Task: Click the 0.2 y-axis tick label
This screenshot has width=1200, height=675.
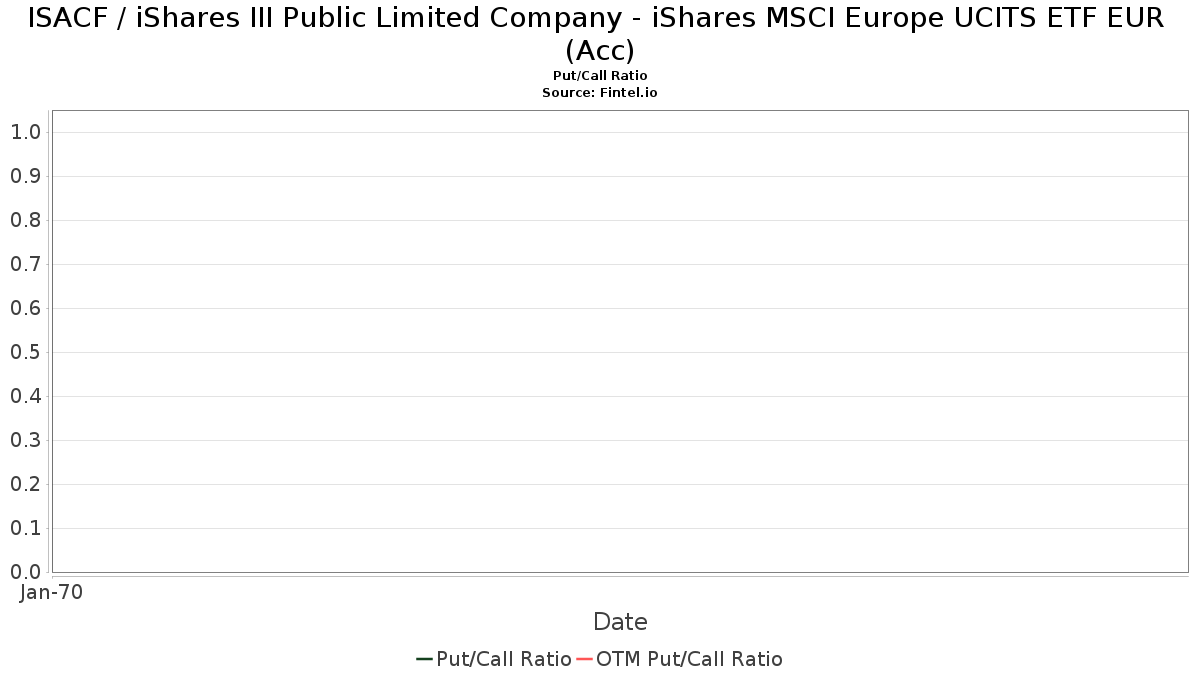Action: (x=26, y=484)
